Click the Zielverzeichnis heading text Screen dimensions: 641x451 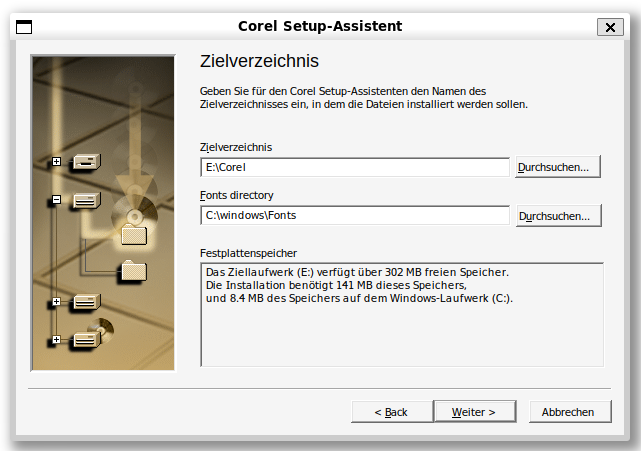click(x=259, y=61)
